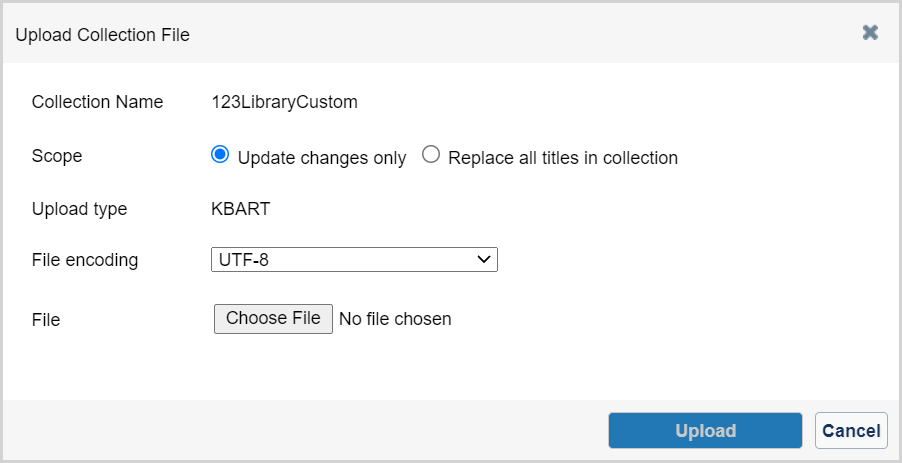Click the 'No file chosen' text
Viewport: 902px width, 463px height.
pos(395,319)
